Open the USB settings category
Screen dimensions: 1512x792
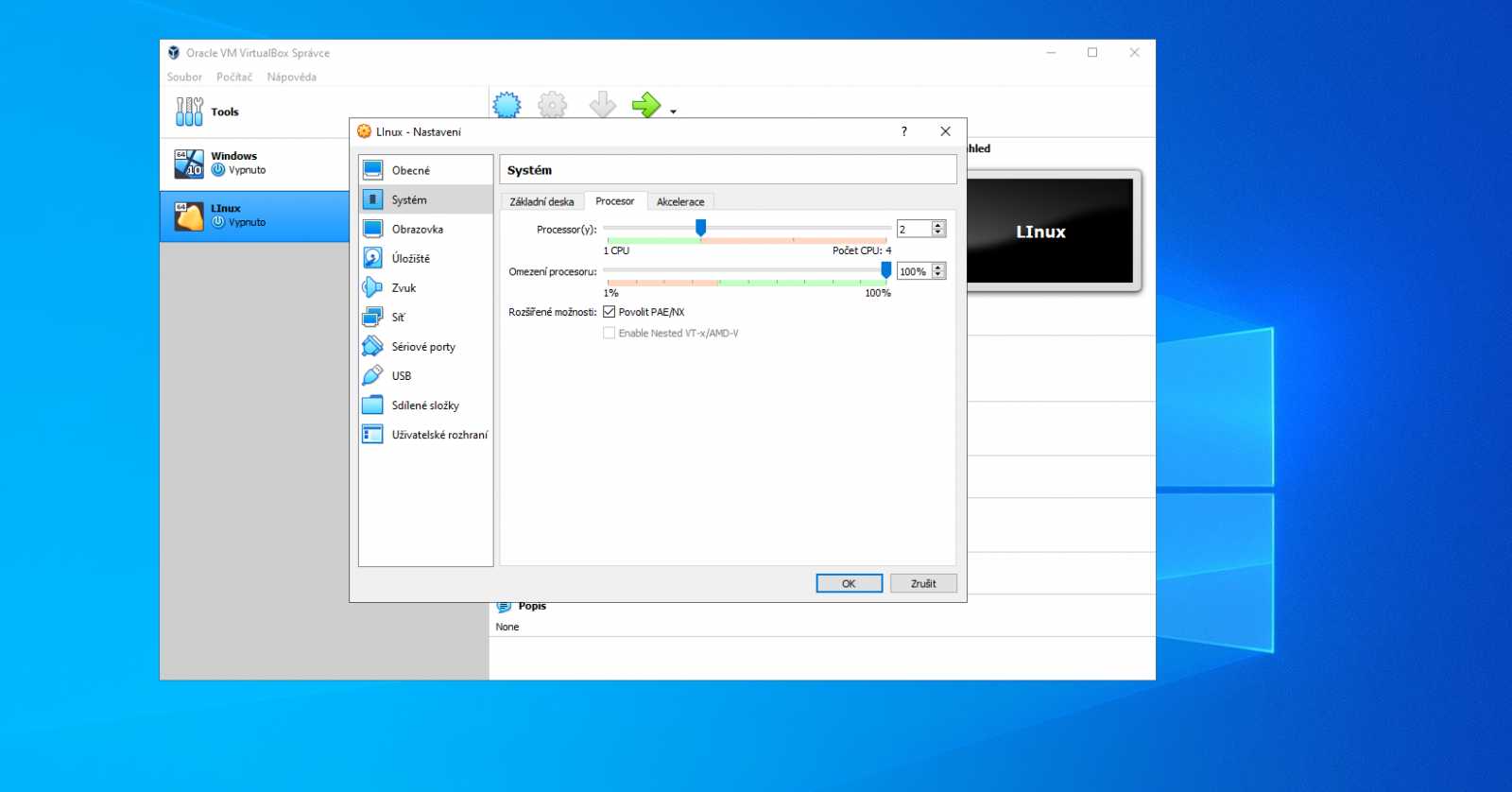pos(426,375)
